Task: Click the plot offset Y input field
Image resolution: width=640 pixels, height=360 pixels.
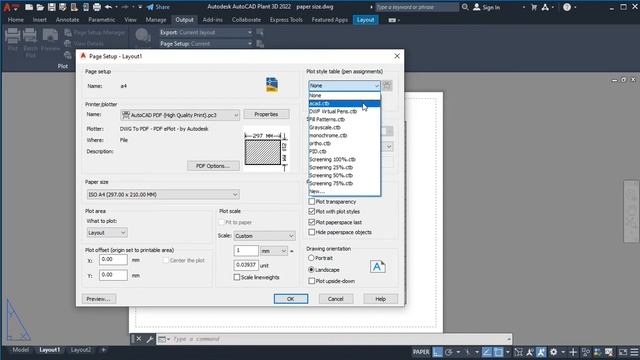Action: pyautogui.click(x=113, y=275)
